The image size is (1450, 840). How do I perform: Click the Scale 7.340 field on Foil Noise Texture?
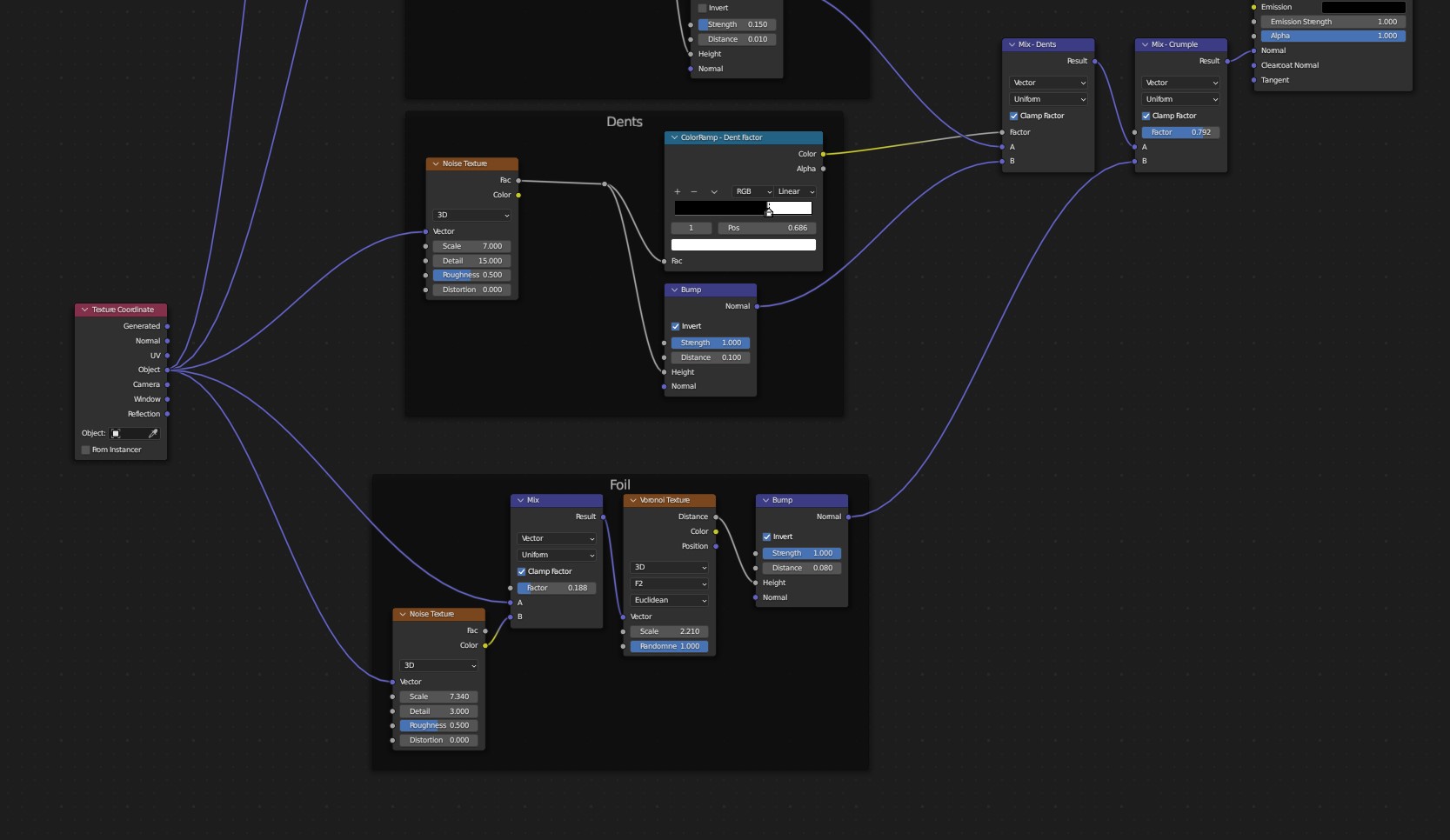click(x=439, y=697)
